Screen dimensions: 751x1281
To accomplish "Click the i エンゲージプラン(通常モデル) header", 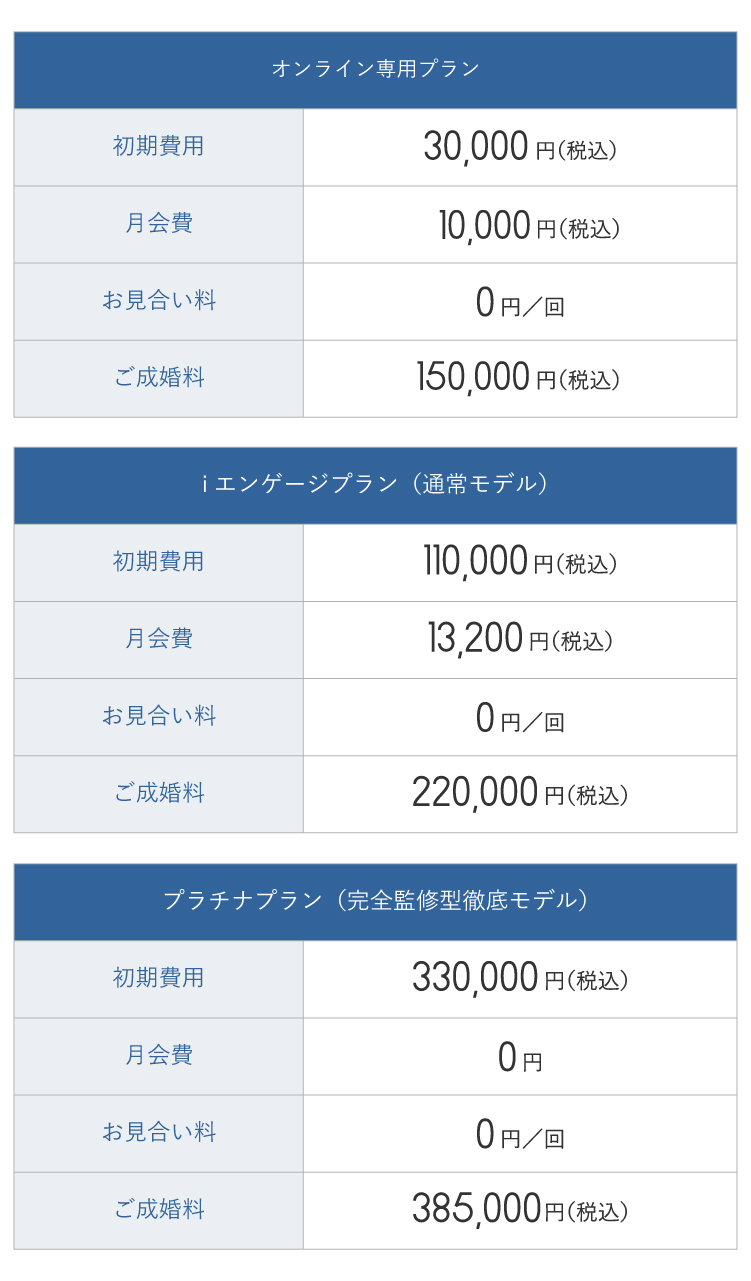I will coord(375,485).
